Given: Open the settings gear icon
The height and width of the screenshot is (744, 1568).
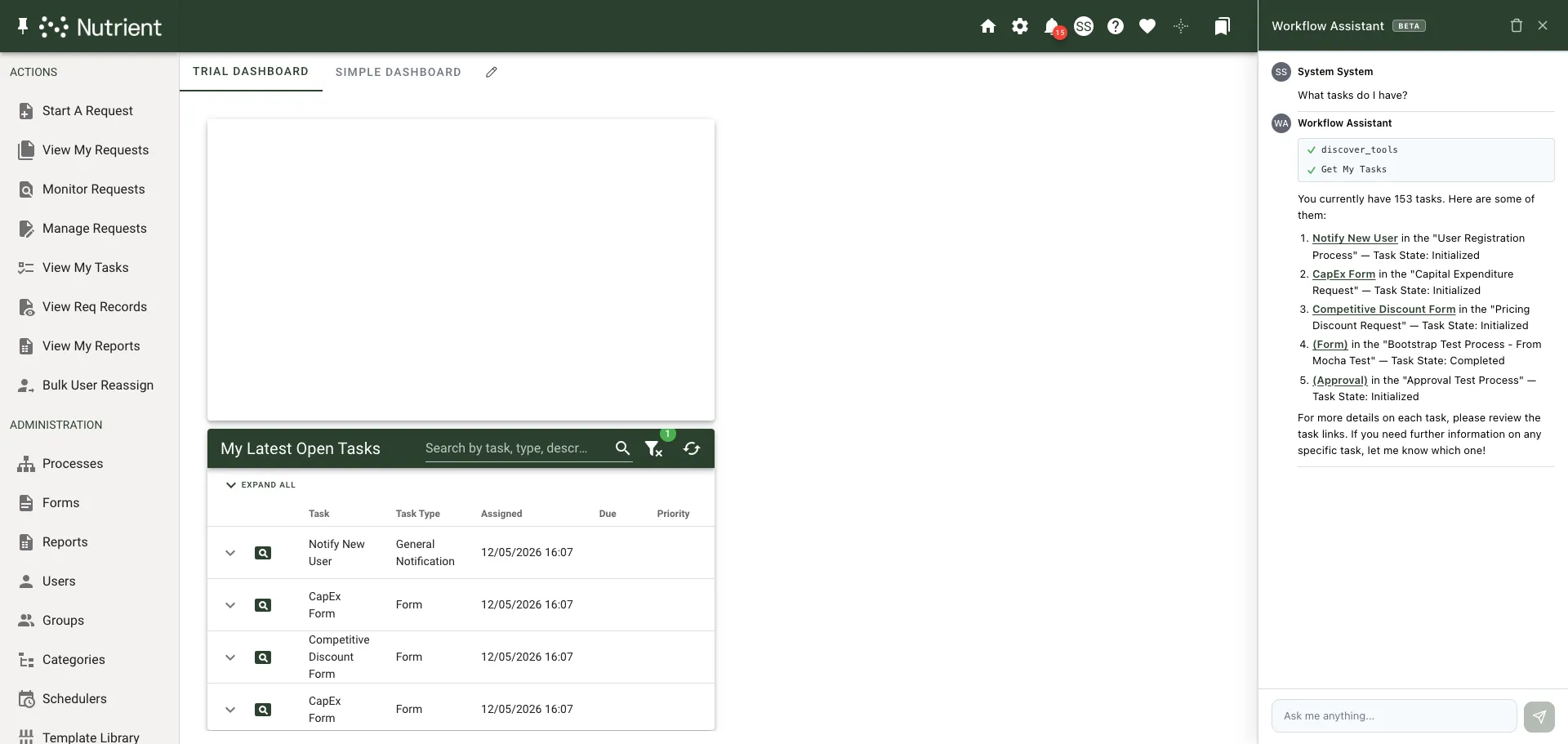Looking at the screenshot, I should tap(1020, 26).
